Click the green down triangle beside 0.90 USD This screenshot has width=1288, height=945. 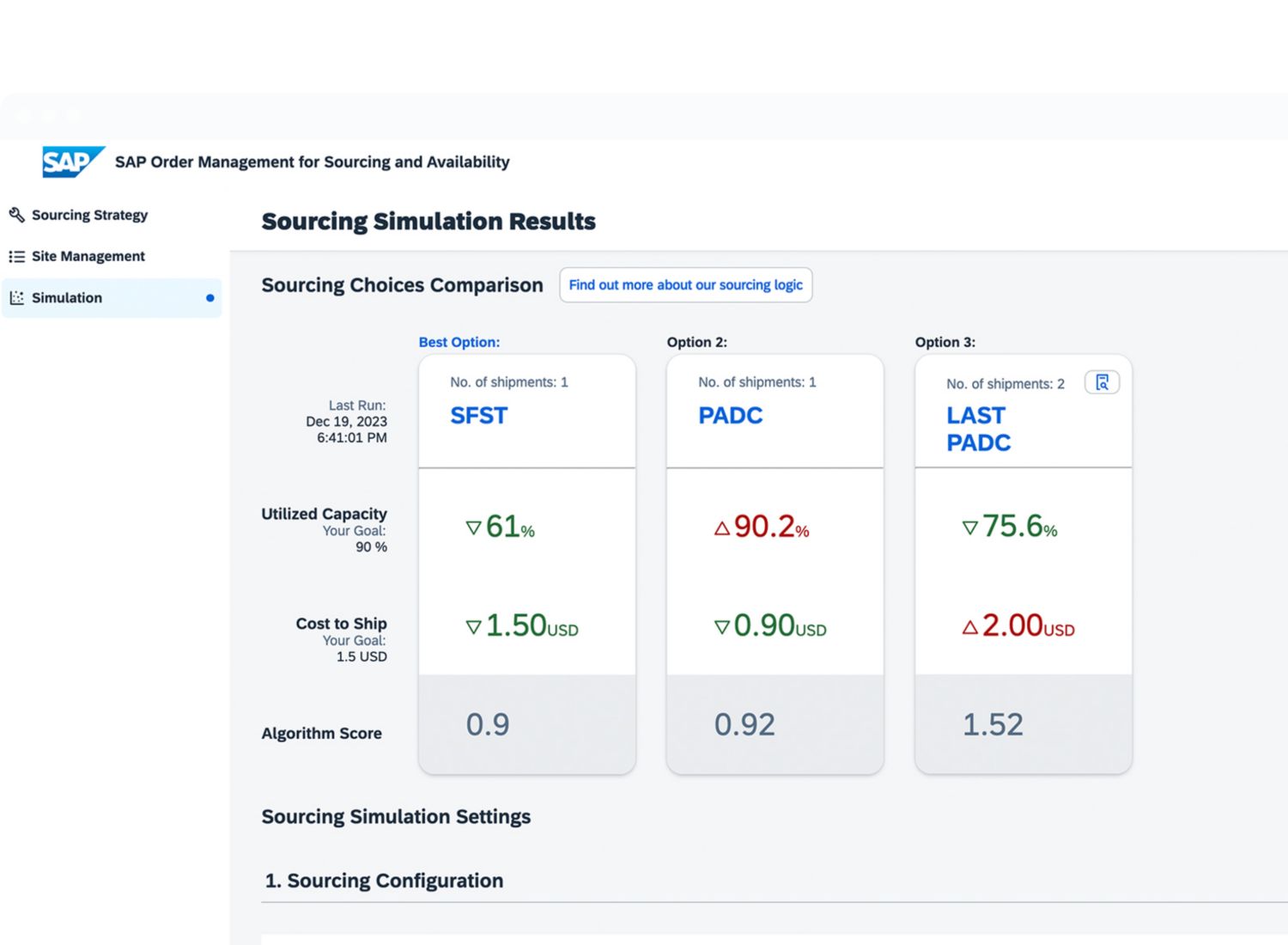tap(721, 627)
